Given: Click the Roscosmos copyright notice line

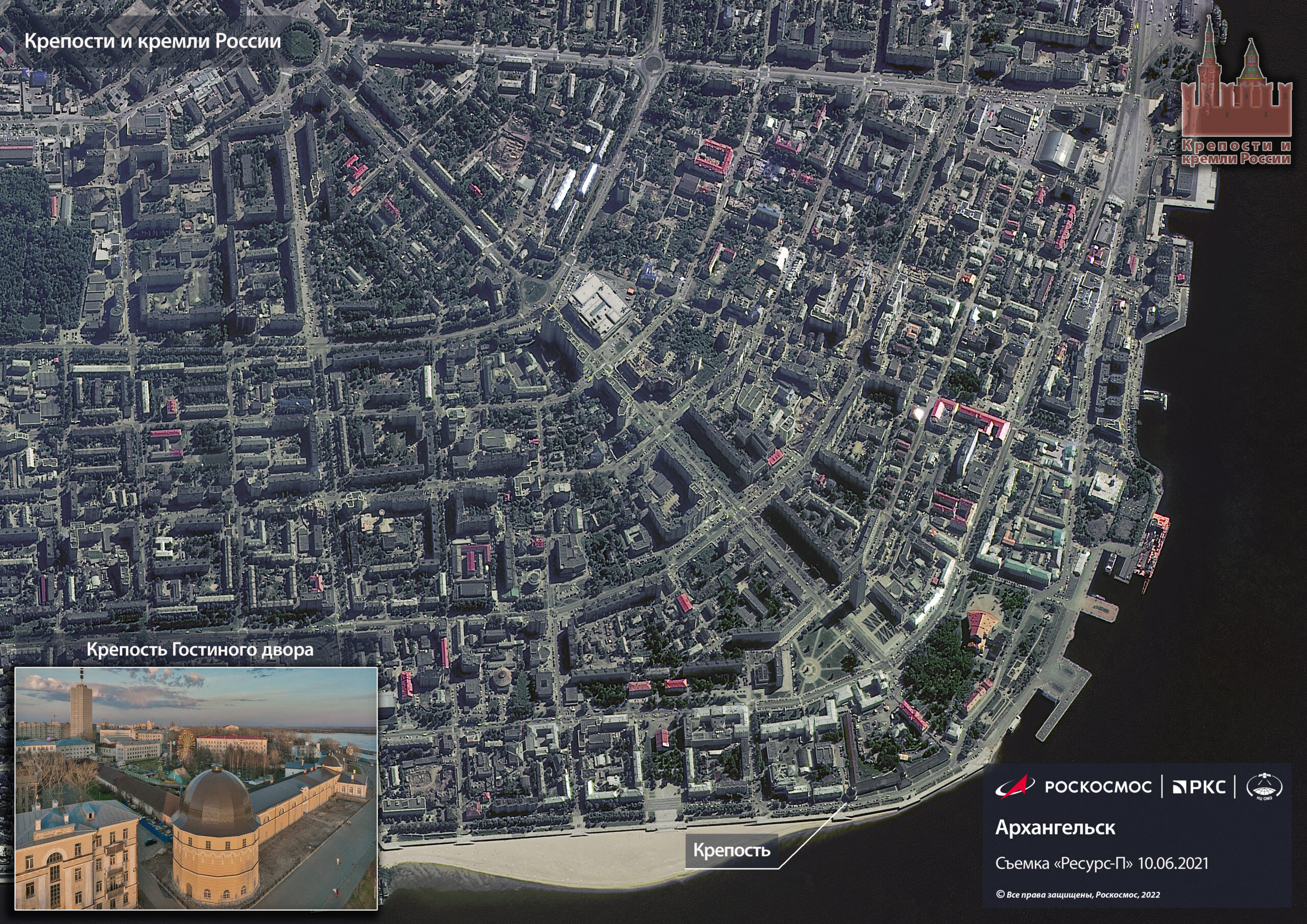Looking at the screenshot, I should point(1078,894).
